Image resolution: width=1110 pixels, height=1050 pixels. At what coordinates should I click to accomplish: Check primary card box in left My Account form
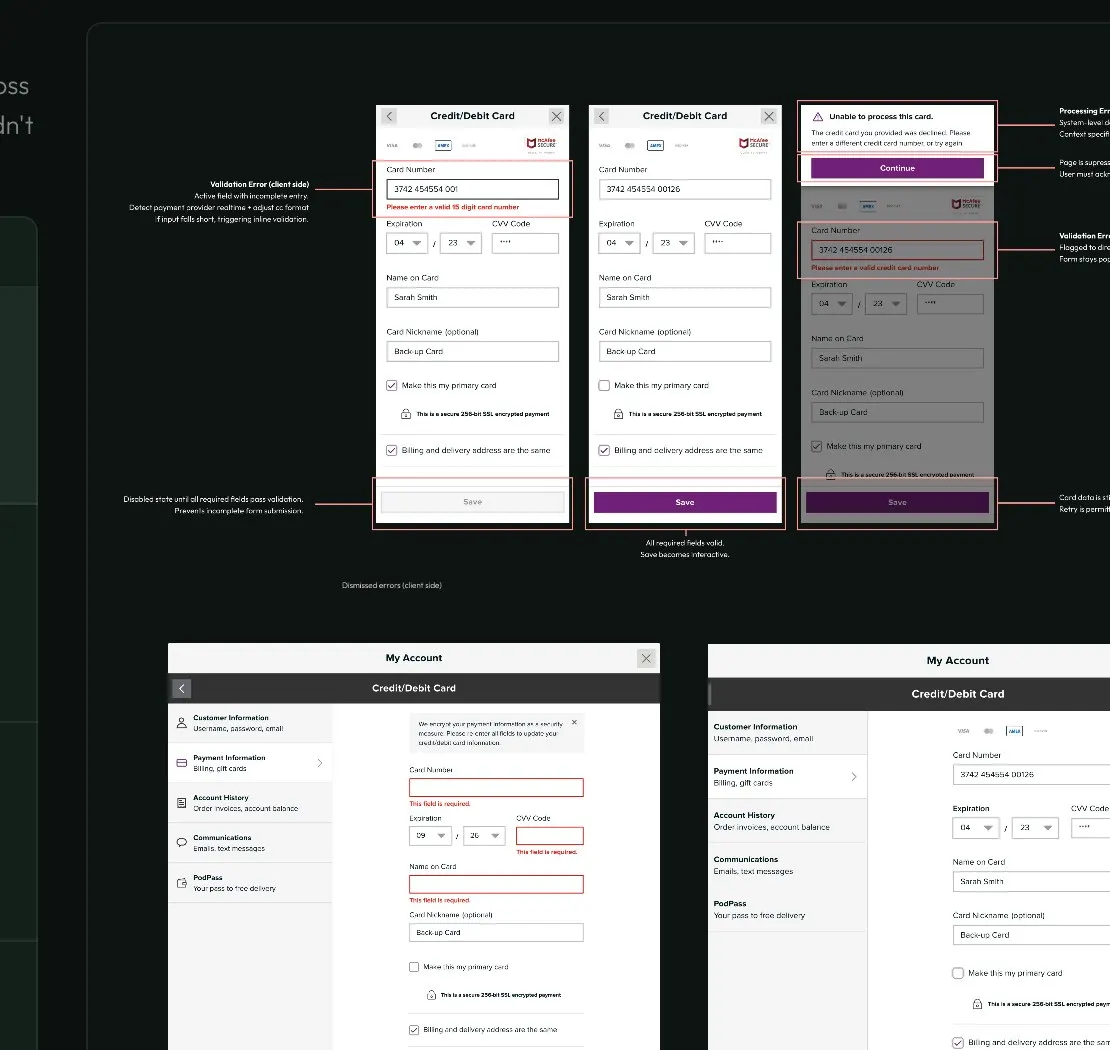414,967
